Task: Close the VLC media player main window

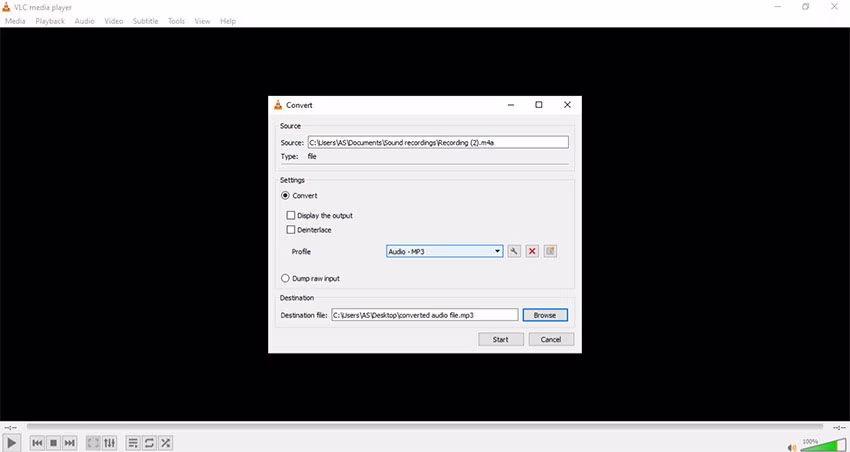Action: coord(834,7)
